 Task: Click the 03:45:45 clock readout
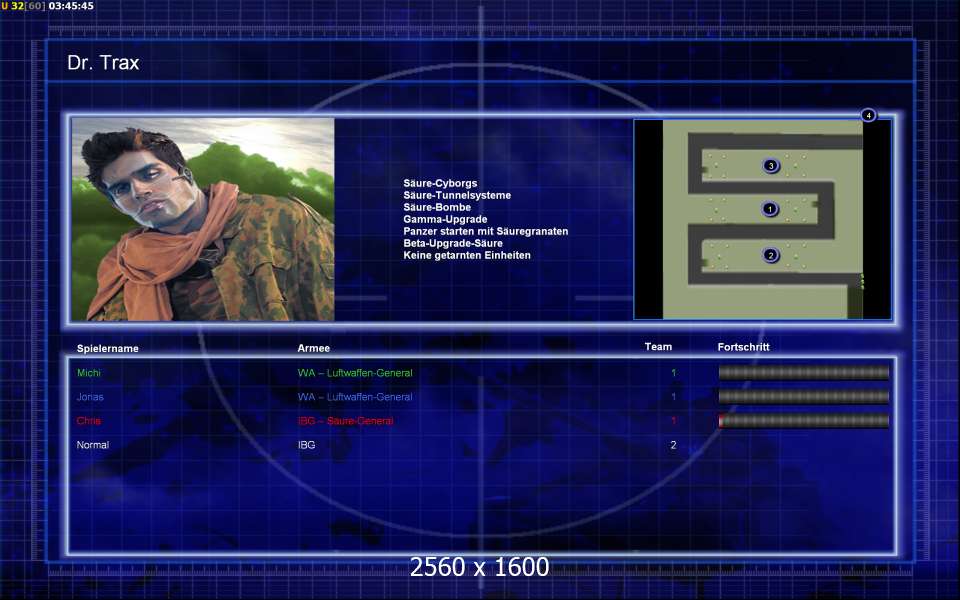pos(71,6)
